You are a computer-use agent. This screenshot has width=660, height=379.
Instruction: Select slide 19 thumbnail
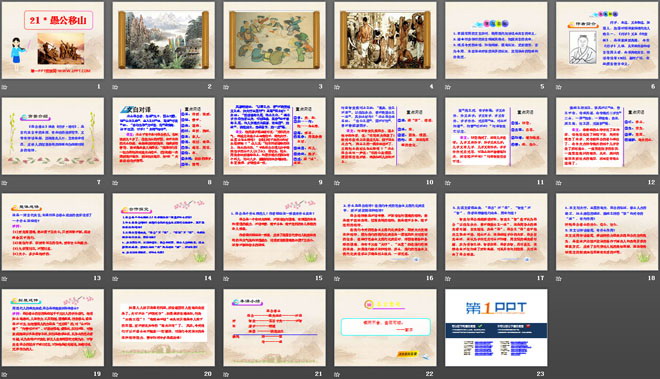(x=53, y=327)
